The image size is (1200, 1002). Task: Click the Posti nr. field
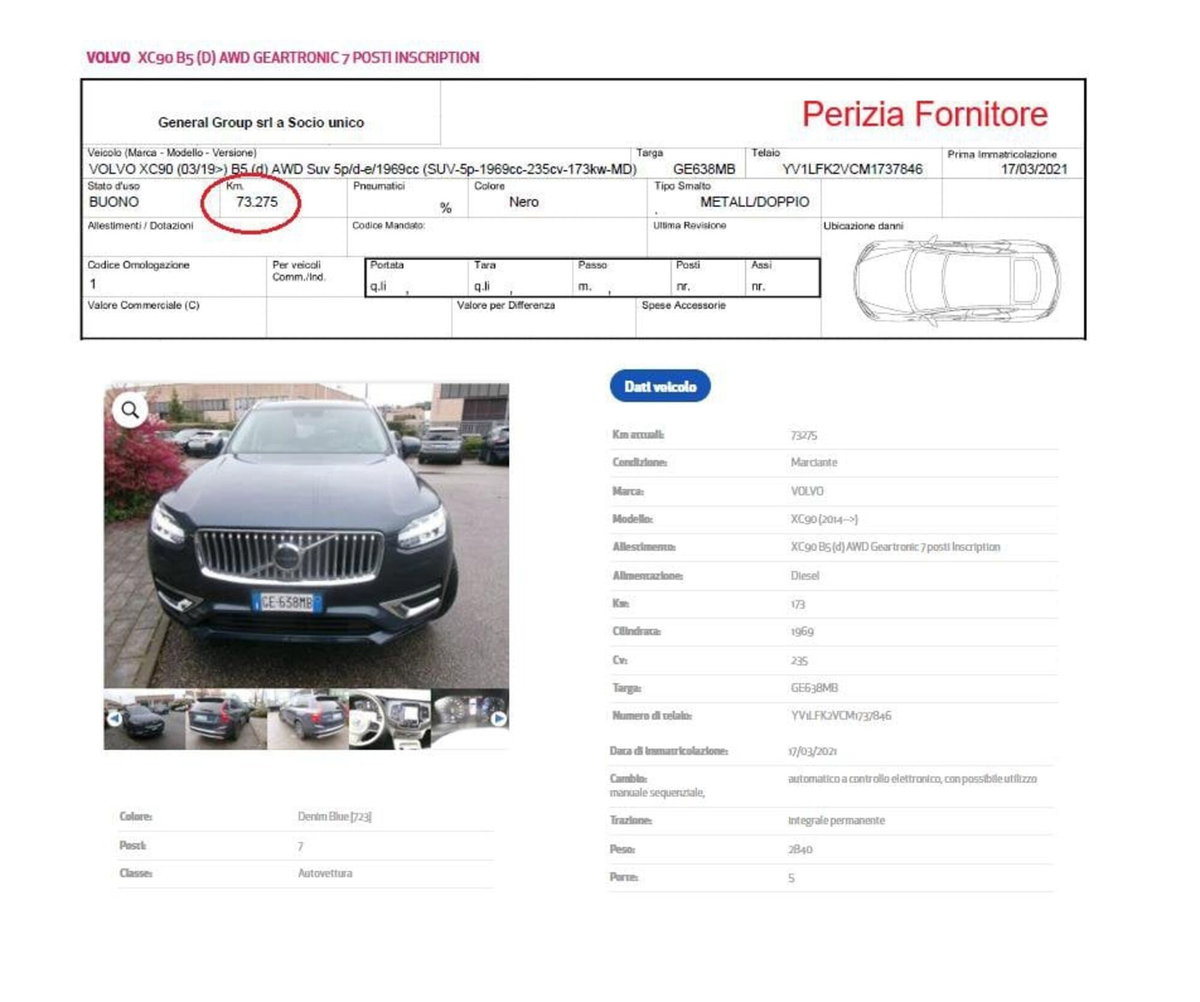click(x=710, y=278)
